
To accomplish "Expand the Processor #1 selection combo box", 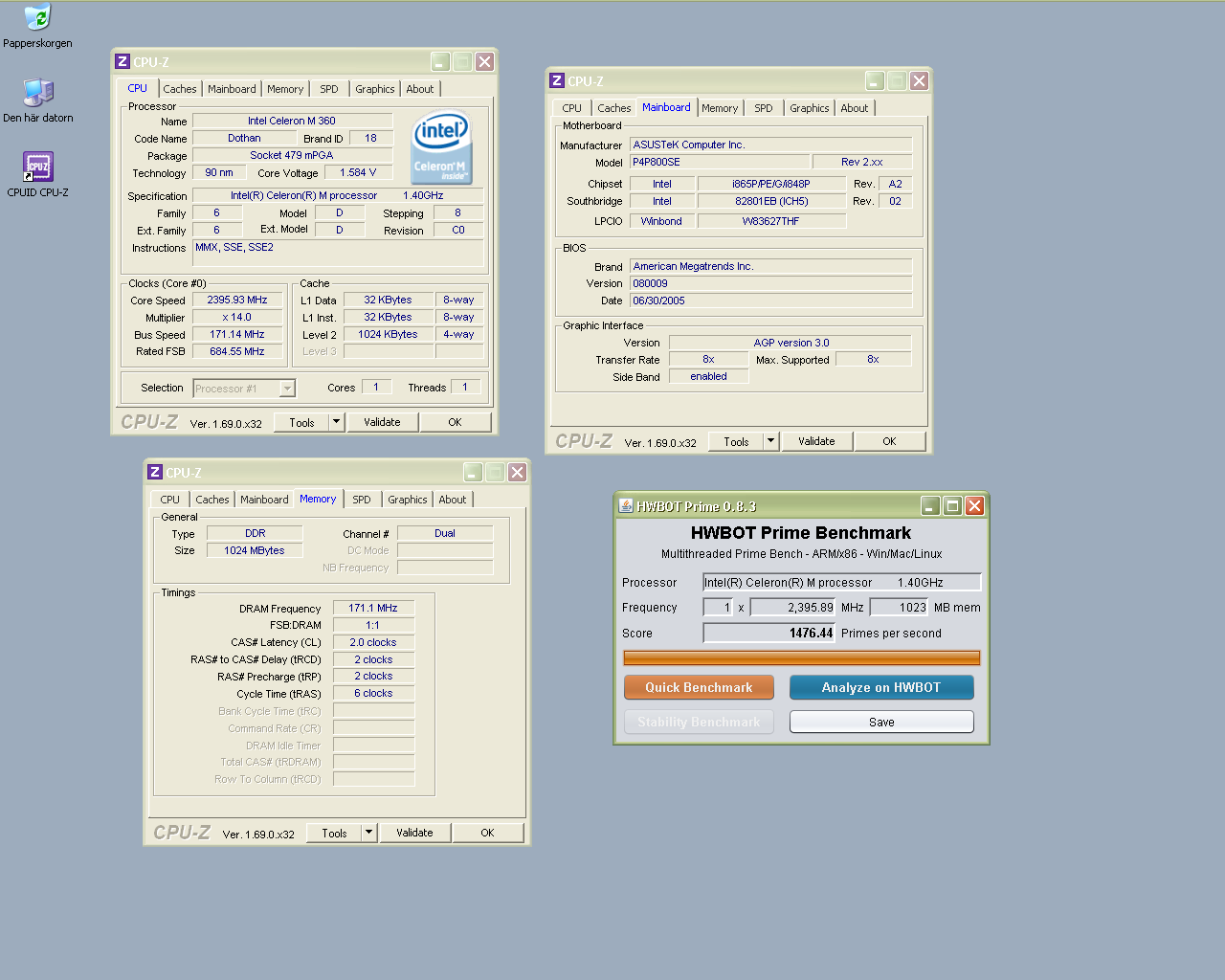I will 286,388.
